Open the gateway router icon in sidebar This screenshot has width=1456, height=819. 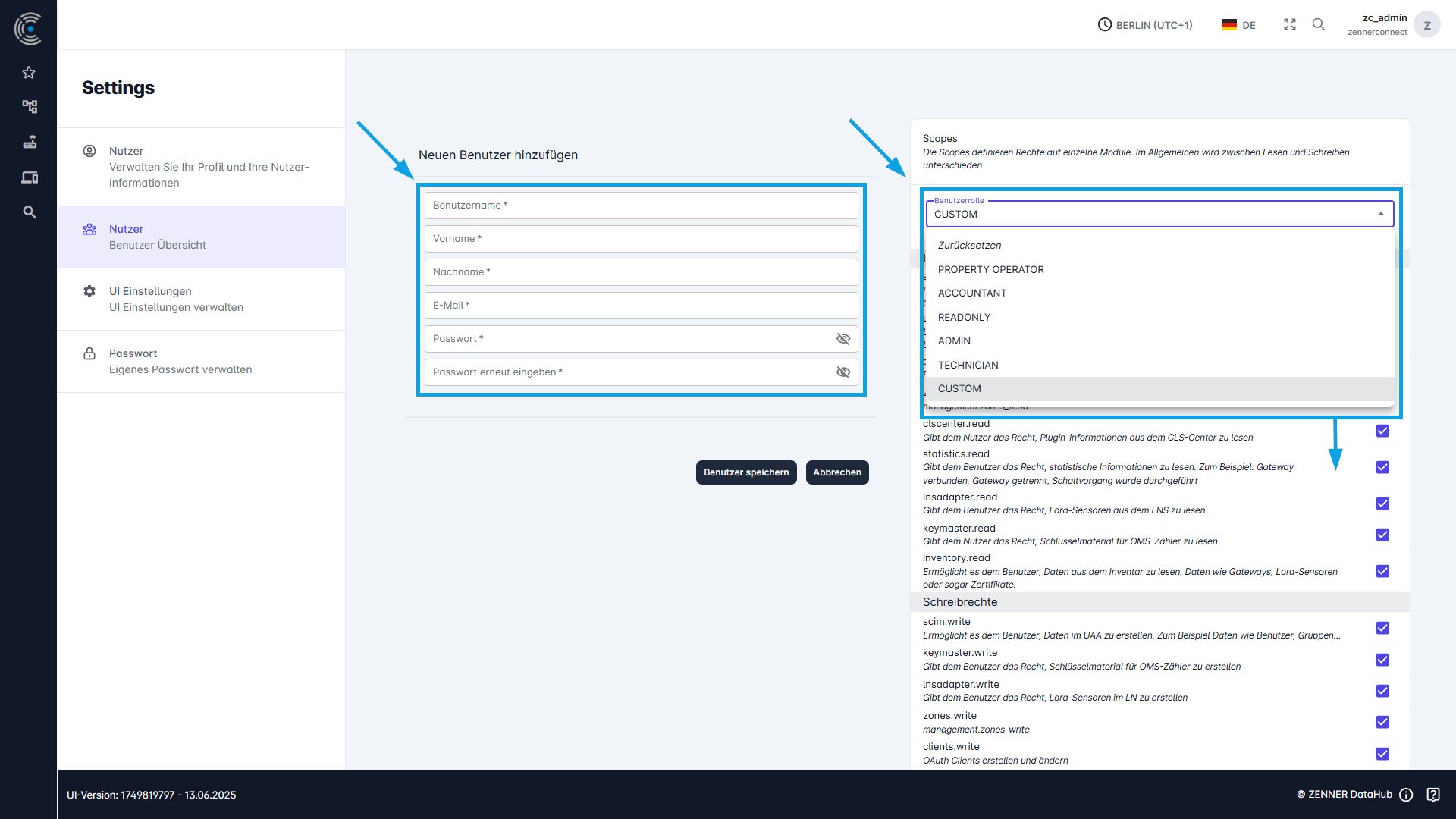(29, 142)
